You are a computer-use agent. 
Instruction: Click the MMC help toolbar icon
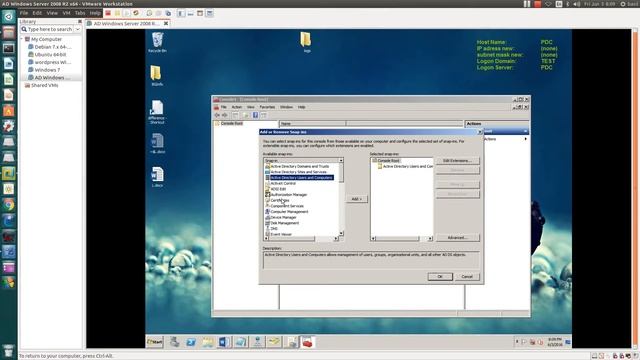pos(255,116)
